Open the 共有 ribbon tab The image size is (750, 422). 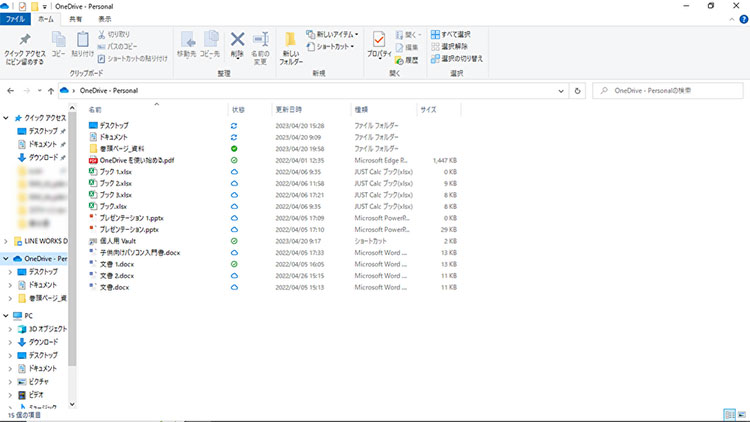click(76, 19)
